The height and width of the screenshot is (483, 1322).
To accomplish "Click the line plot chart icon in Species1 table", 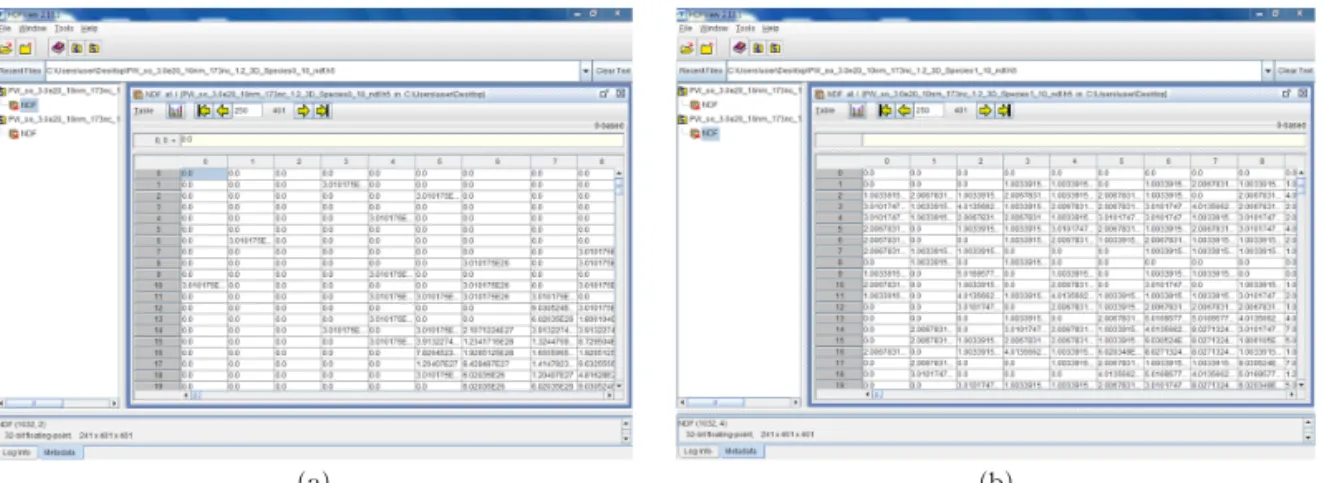I will click(x=859, y=111).
